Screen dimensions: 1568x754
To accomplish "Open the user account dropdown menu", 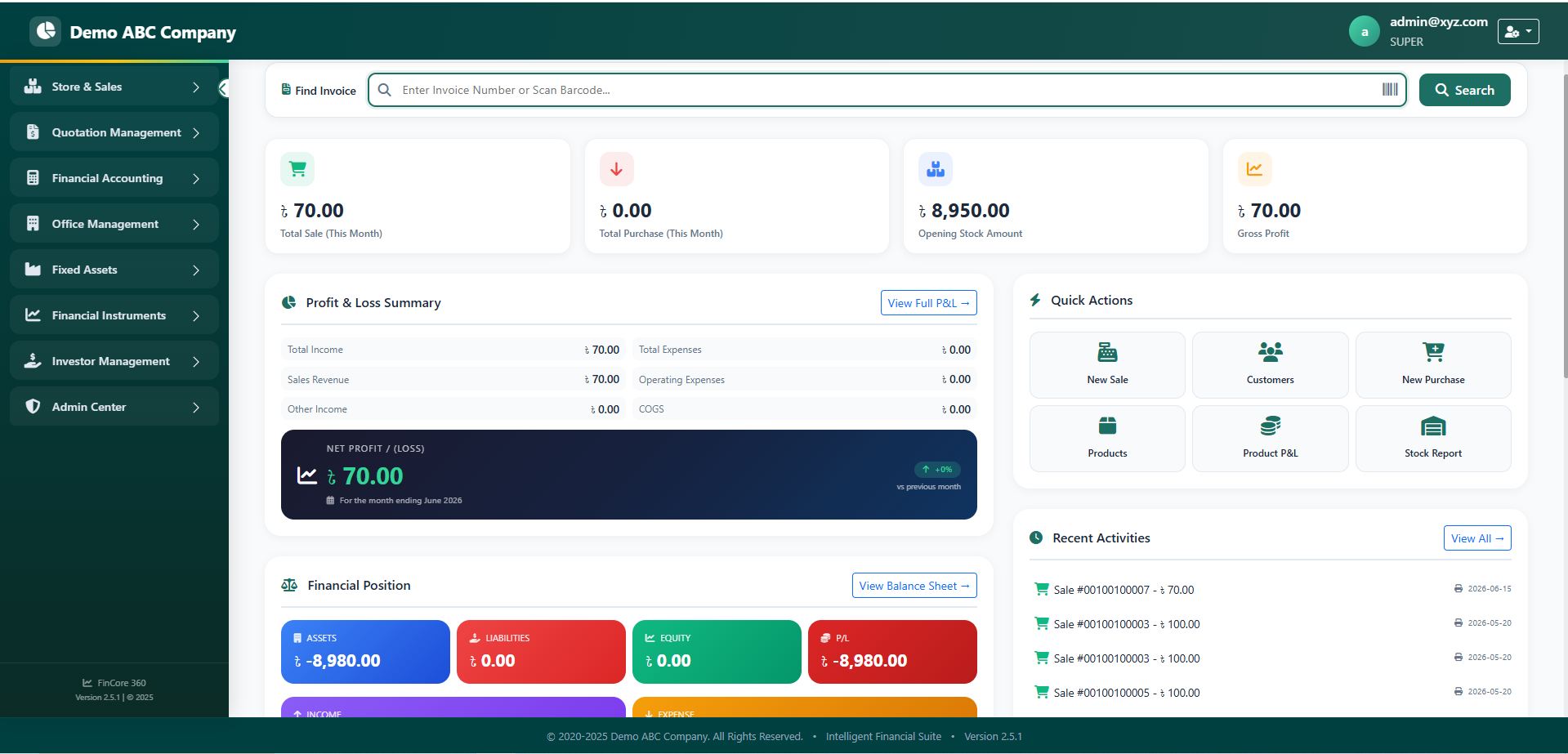I will tap(1518, 31).
